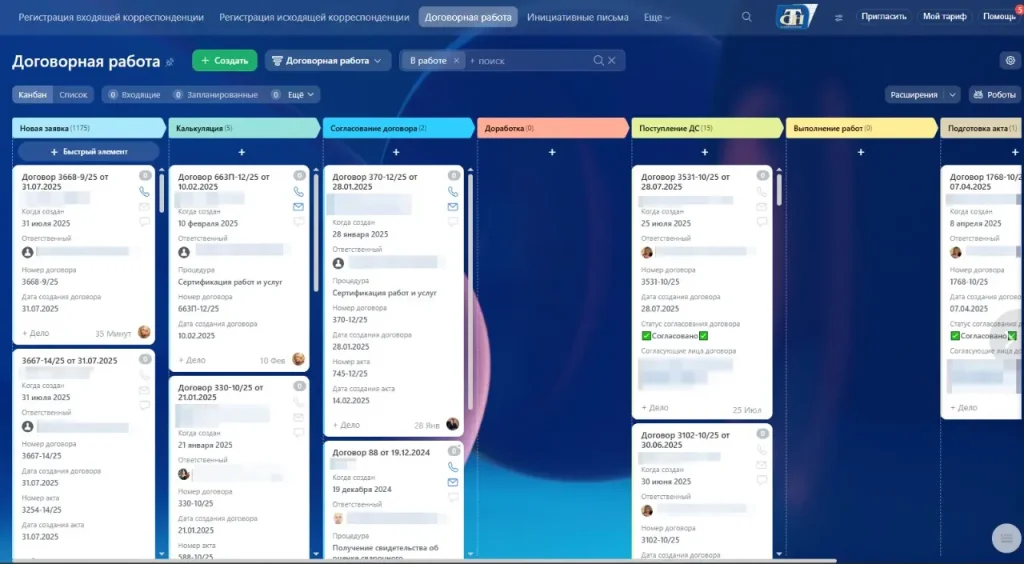Expand the Договорная работа funnel dropdown
The image size is (1024, 564).
[327, 61]
